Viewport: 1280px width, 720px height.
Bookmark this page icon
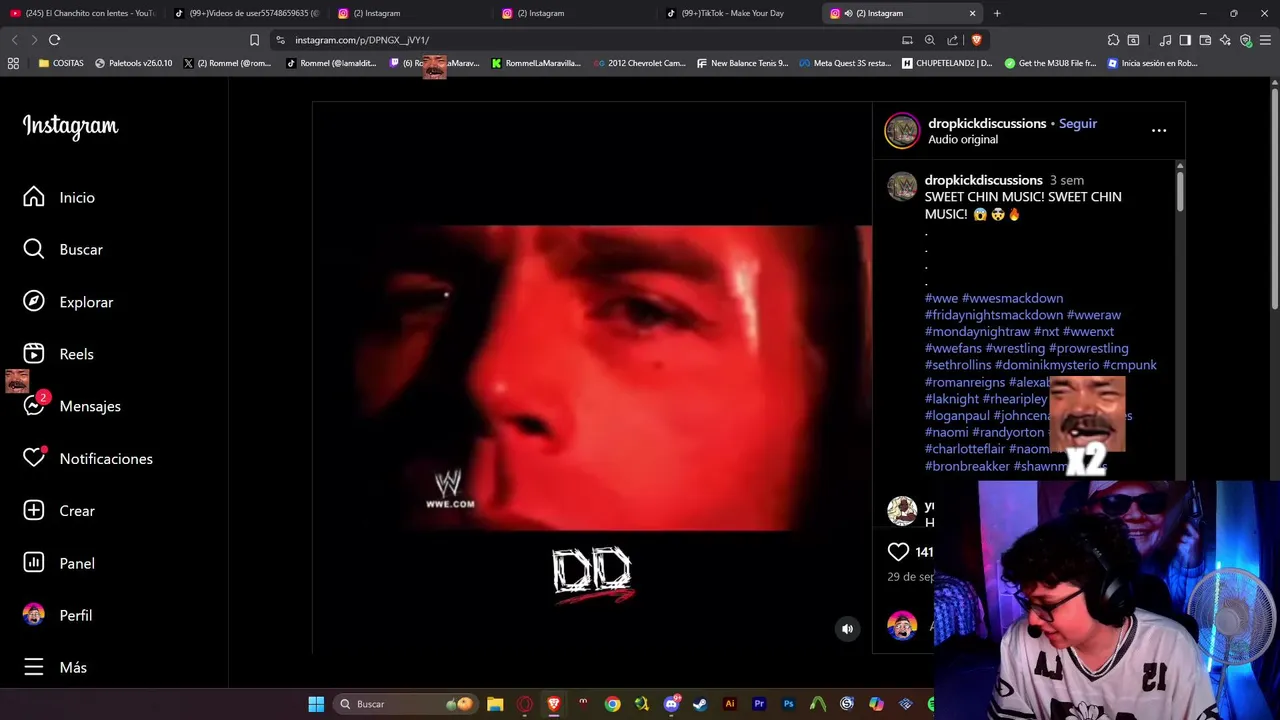[254, 40]
